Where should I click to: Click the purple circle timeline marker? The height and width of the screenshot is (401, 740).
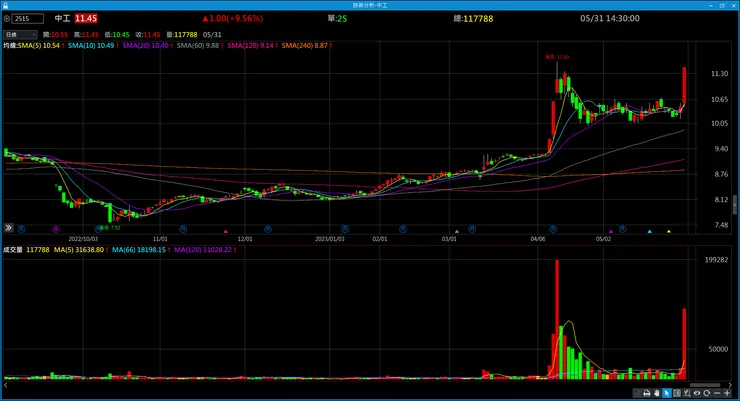[56, 229]
